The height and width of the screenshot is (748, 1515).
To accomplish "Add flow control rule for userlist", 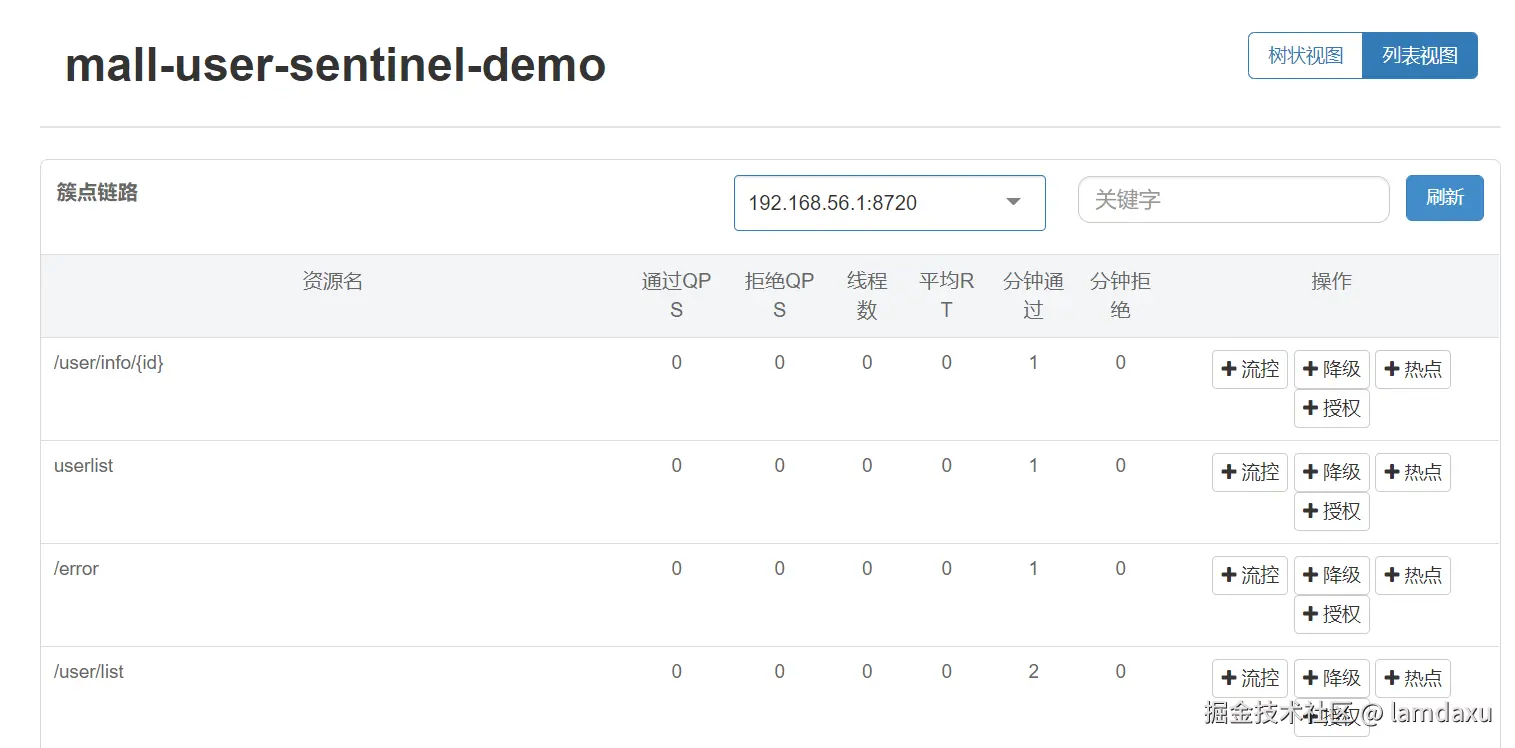I will (x=1249, y=473).
